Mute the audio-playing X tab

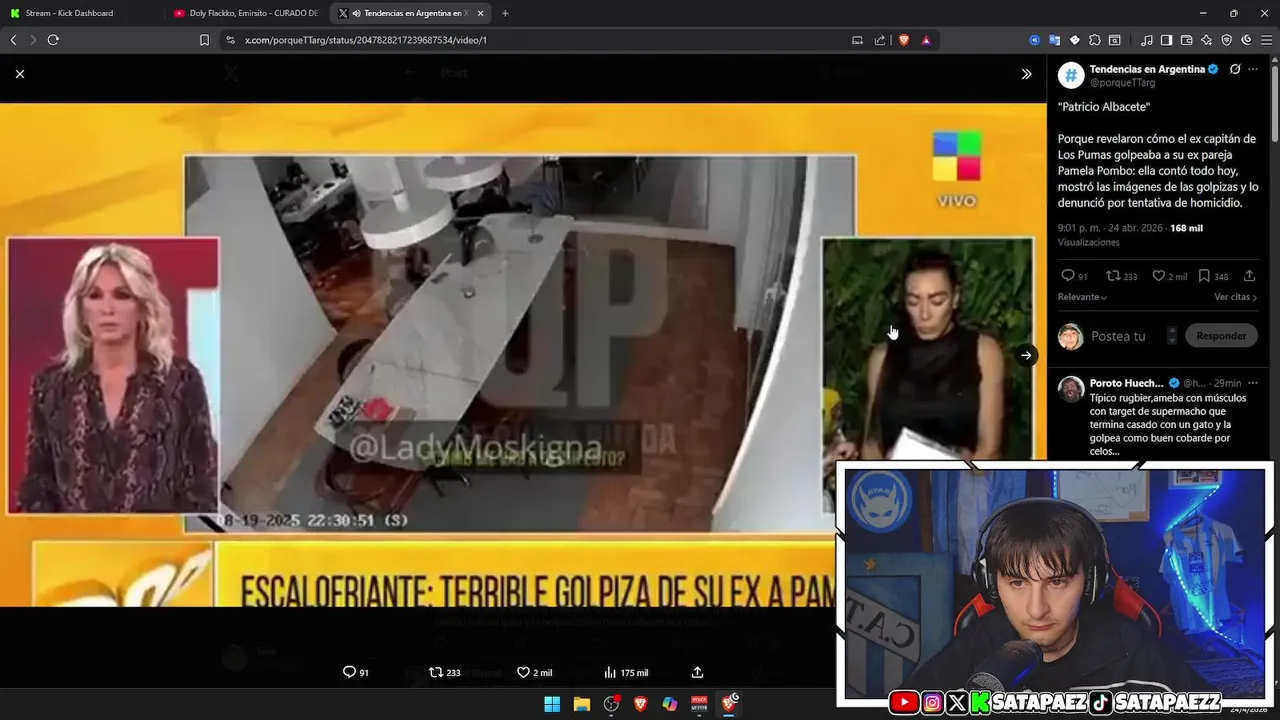click(x=357, y=13)
